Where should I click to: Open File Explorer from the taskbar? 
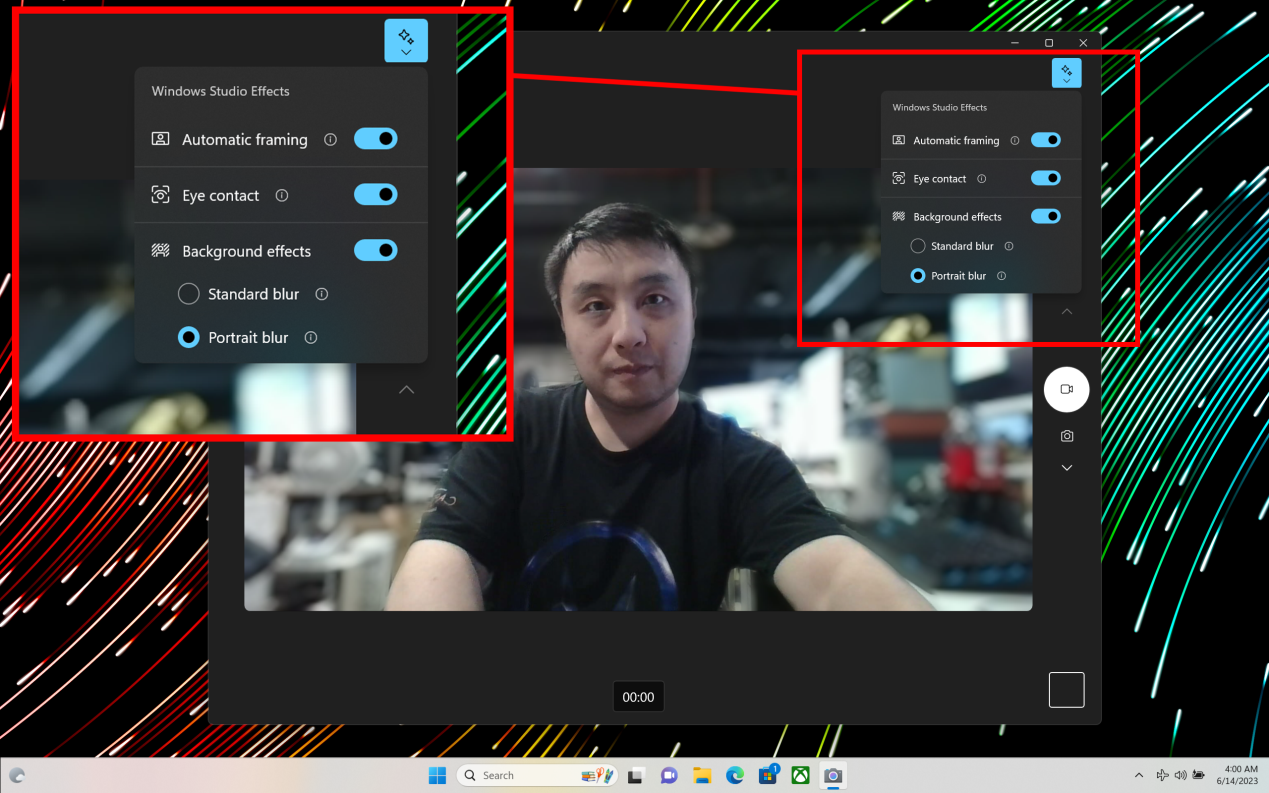[x=702, y=775]
